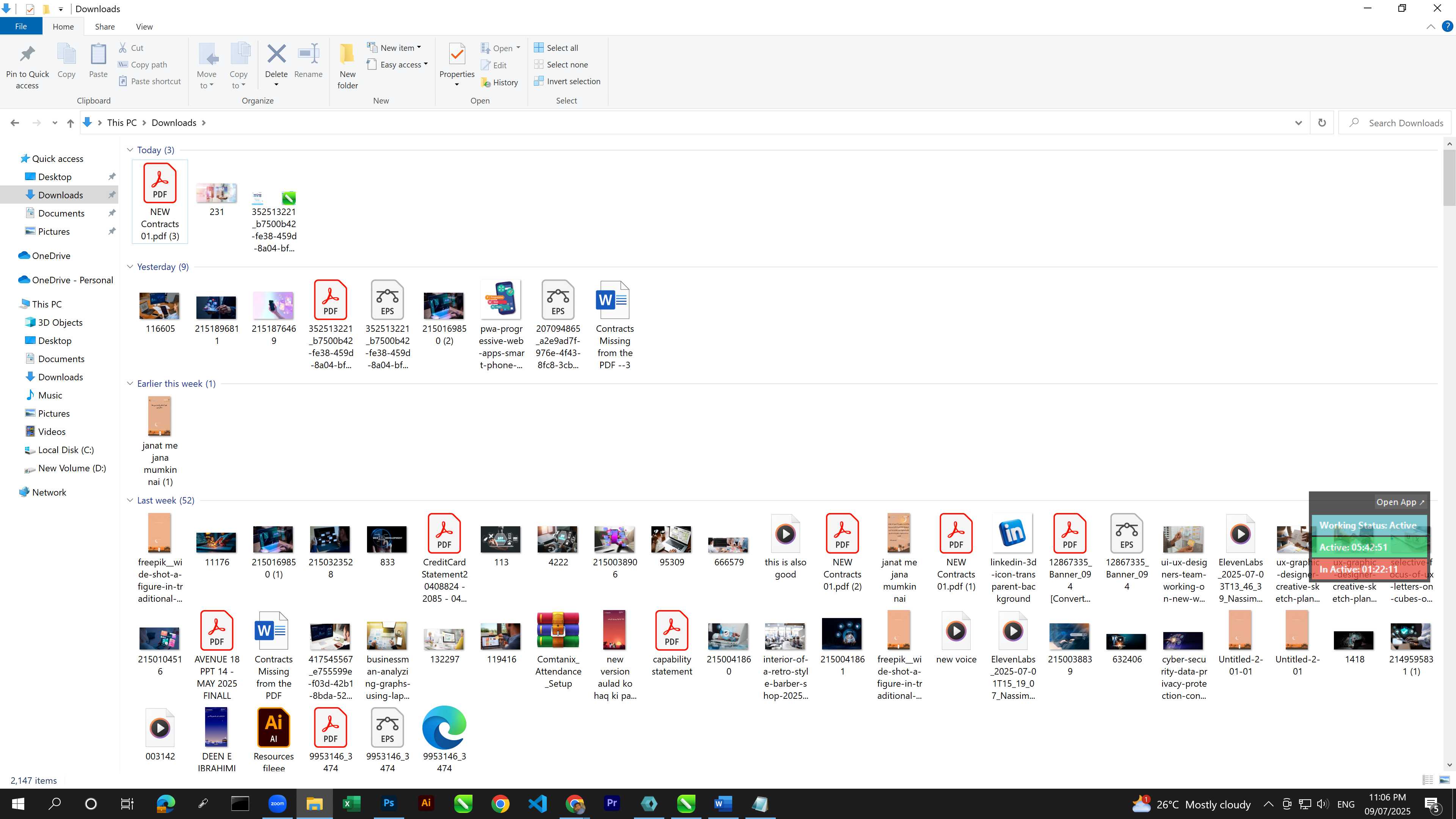The image size is (1456, 819).
Task: Open the File menu
Action: [x=21, y=27]
